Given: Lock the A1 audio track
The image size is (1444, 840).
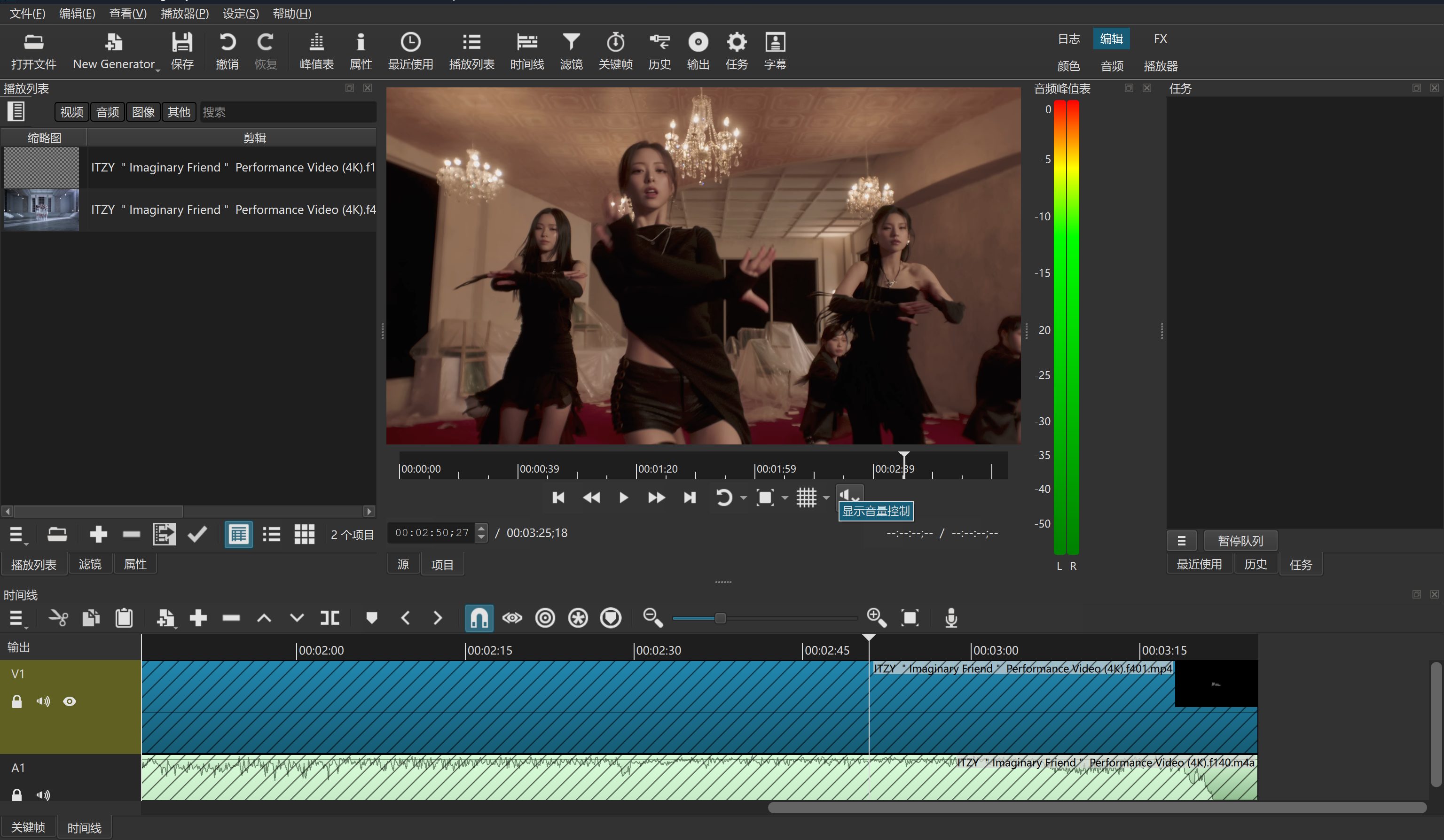Looking at the screenshot, I should 16,795.
